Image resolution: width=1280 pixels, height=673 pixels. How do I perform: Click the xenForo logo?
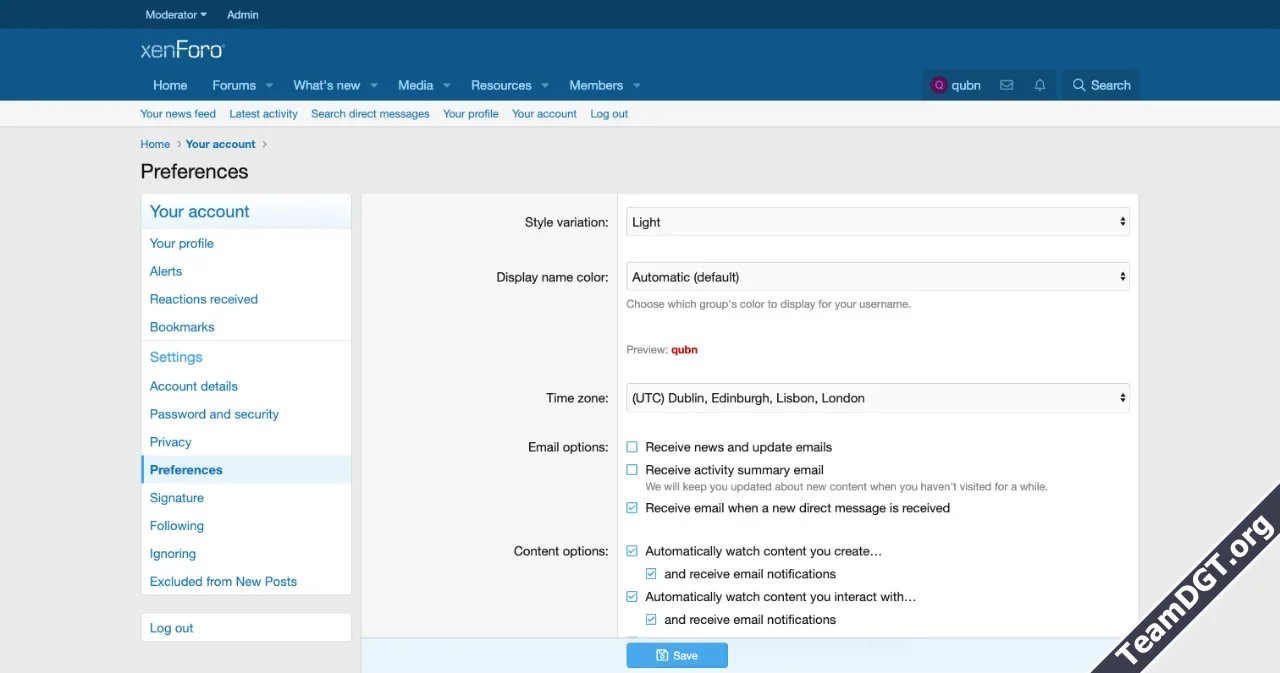coord(182,50)
